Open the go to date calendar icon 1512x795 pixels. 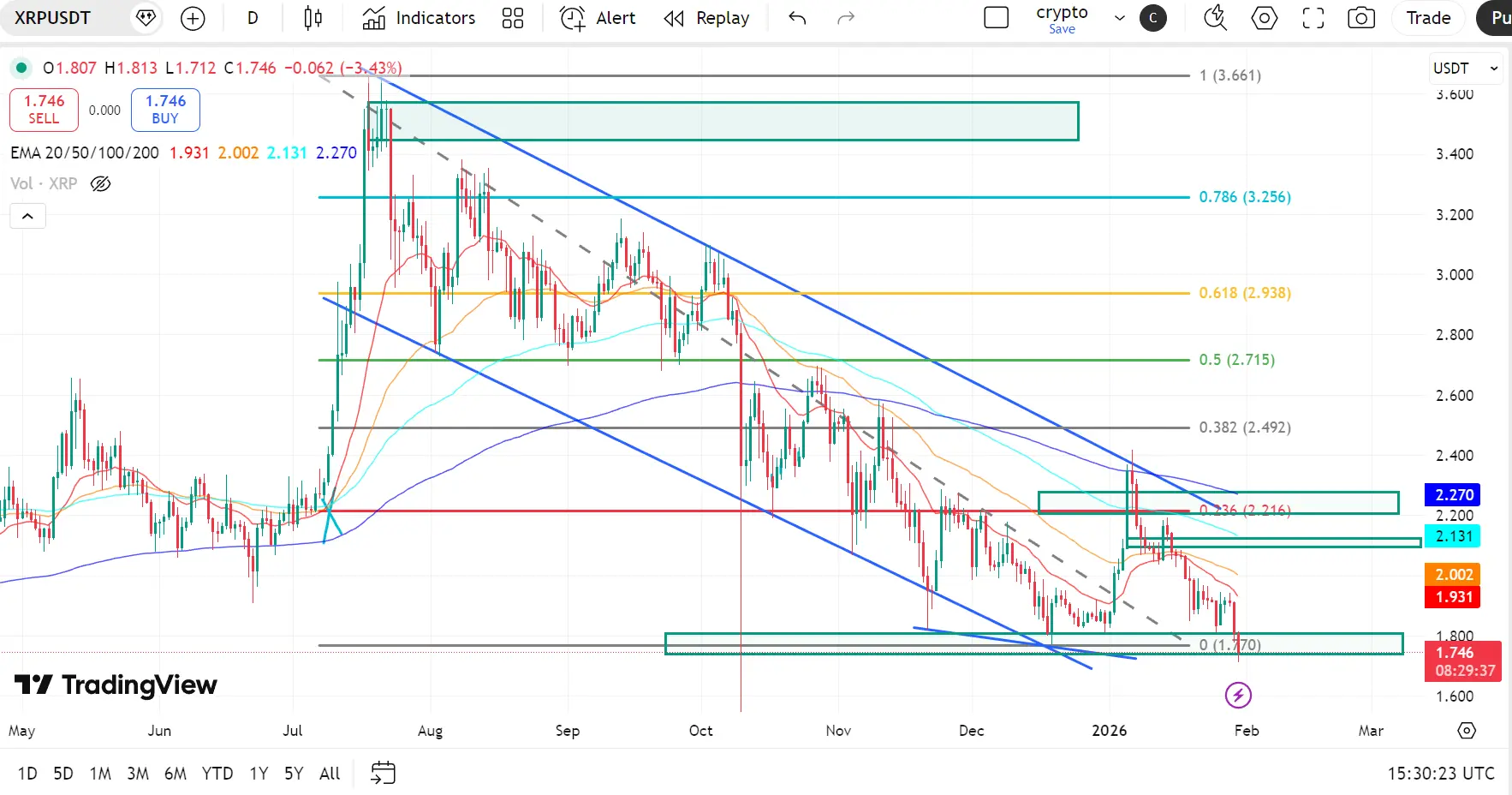pos(383,773)
